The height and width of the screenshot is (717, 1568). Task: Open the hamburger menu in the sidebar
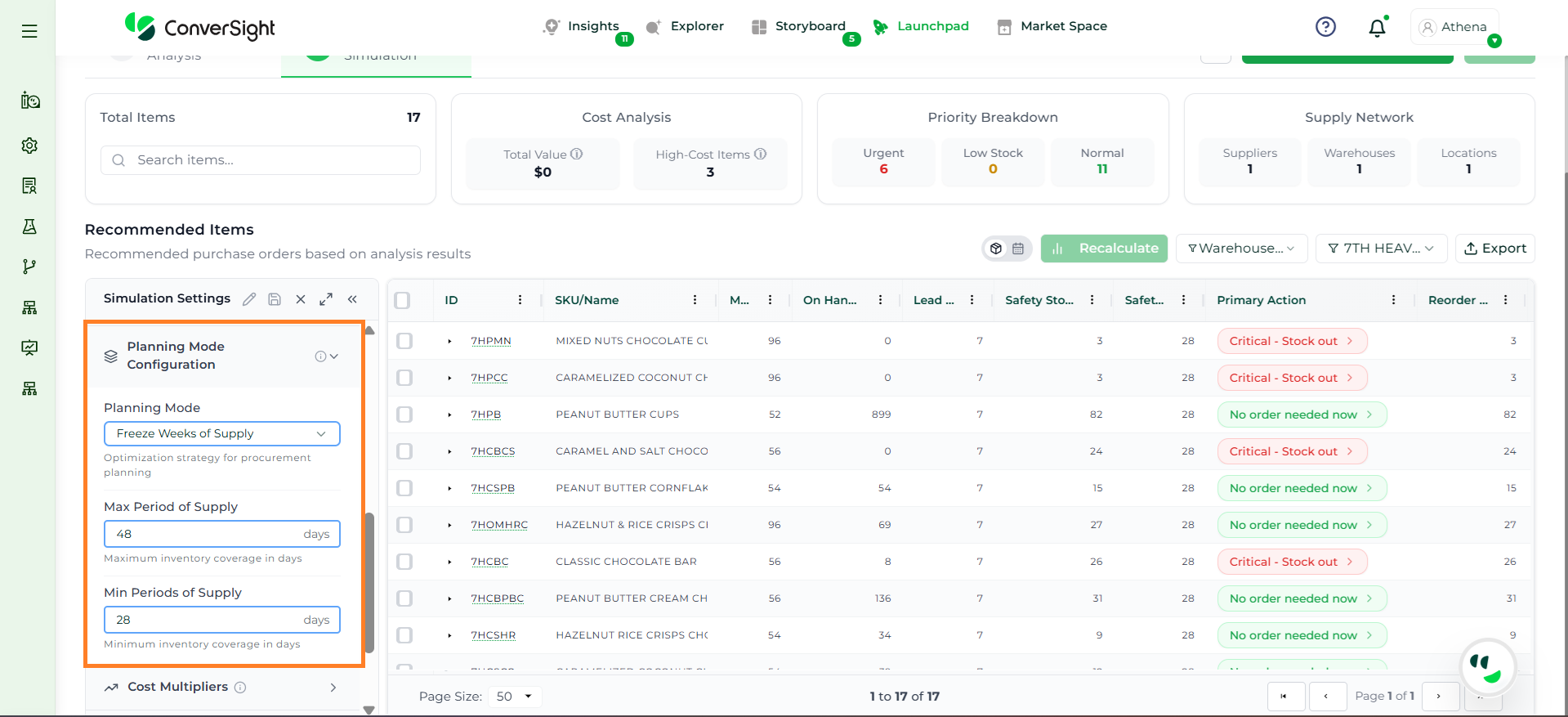[29, 31]
